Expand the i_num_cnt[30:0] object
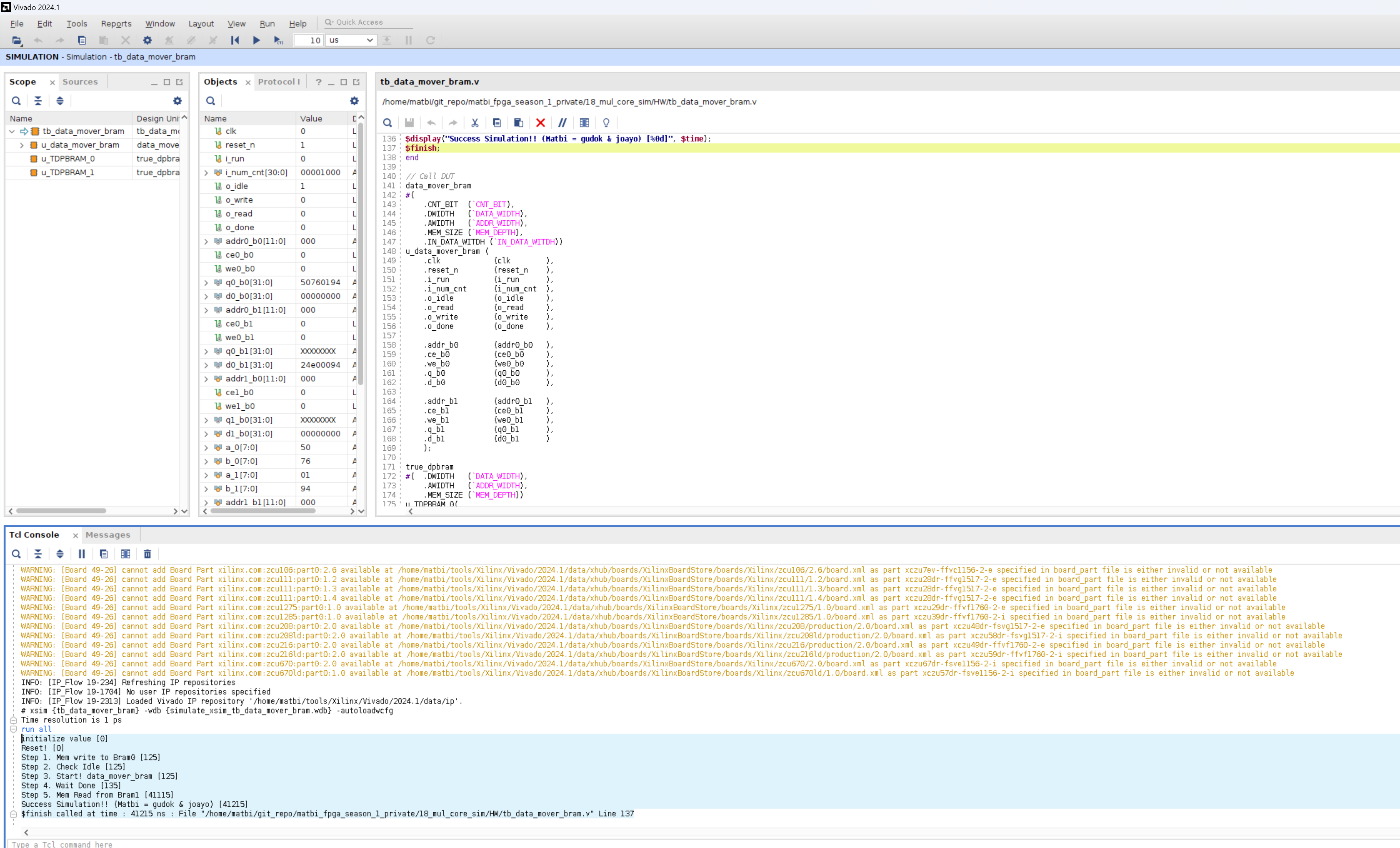1400x848 pixels. tap(206, 173)
